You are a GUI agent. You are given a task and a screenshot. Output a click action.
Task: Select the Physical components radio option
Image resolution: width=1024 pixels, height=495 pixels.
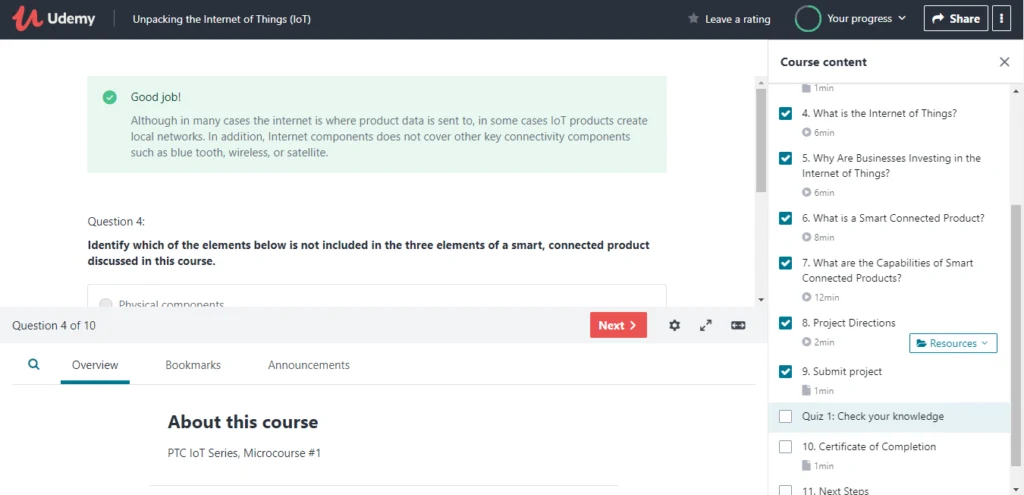(106, 303)
